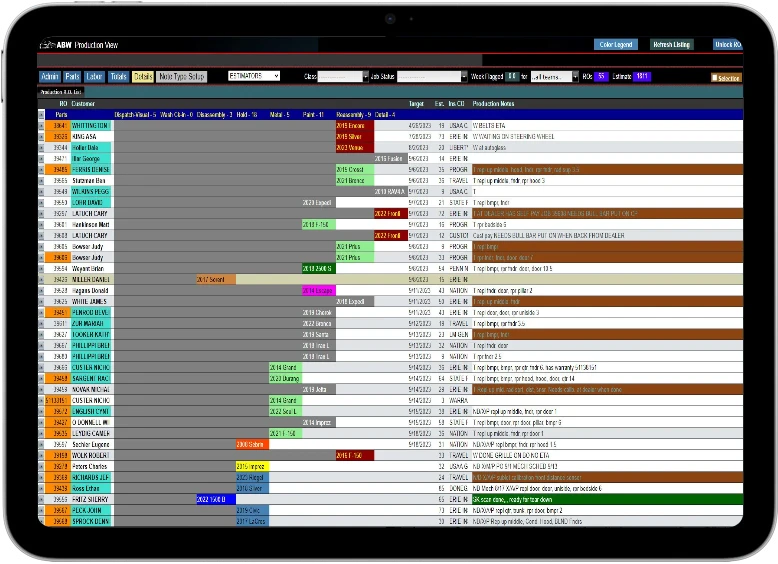Expand the FERRIS DENISE row

42,170
